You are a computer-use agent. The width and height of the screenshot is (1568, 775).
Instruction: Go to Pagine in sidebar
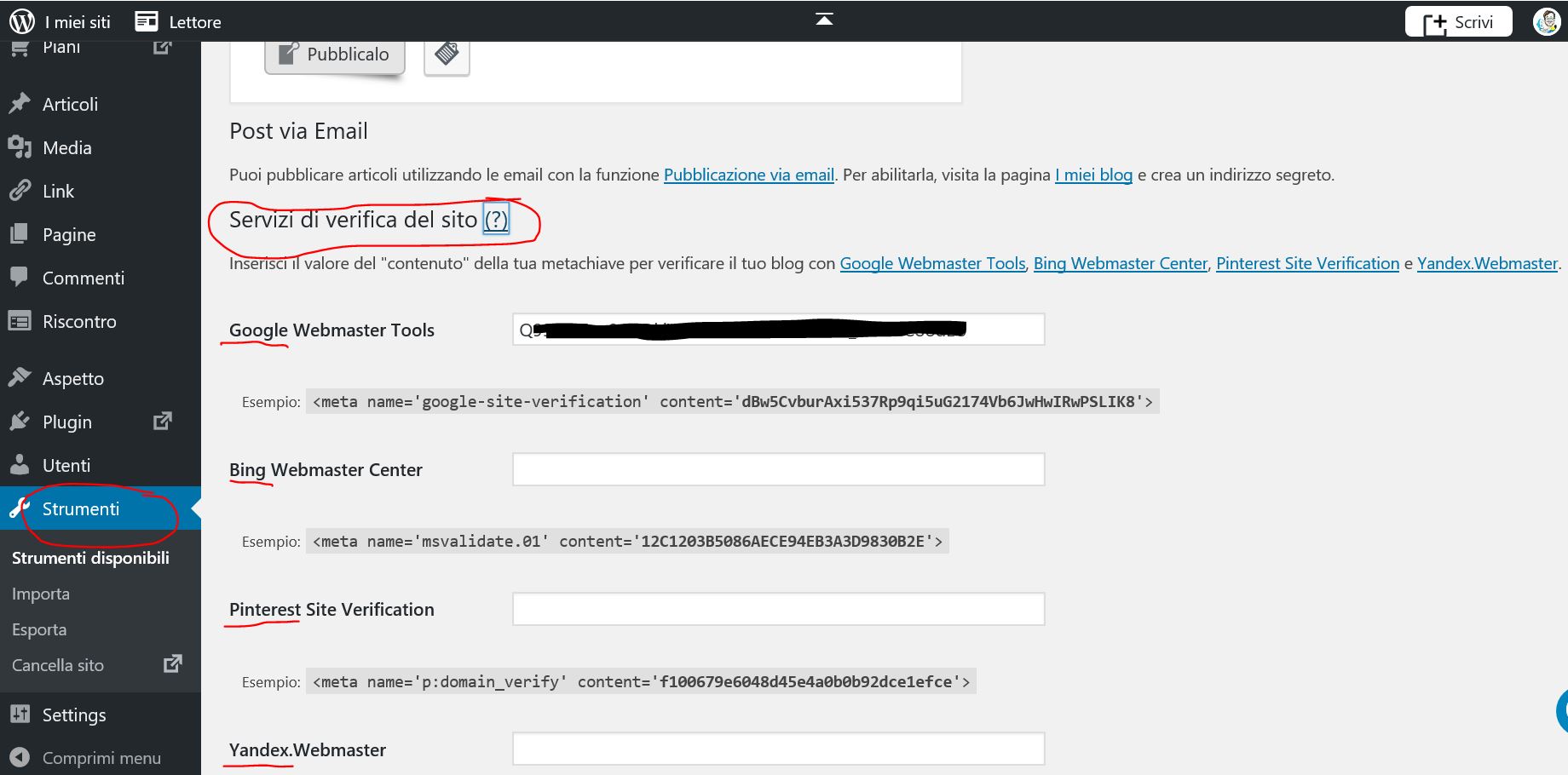click(x=69, y=235)
